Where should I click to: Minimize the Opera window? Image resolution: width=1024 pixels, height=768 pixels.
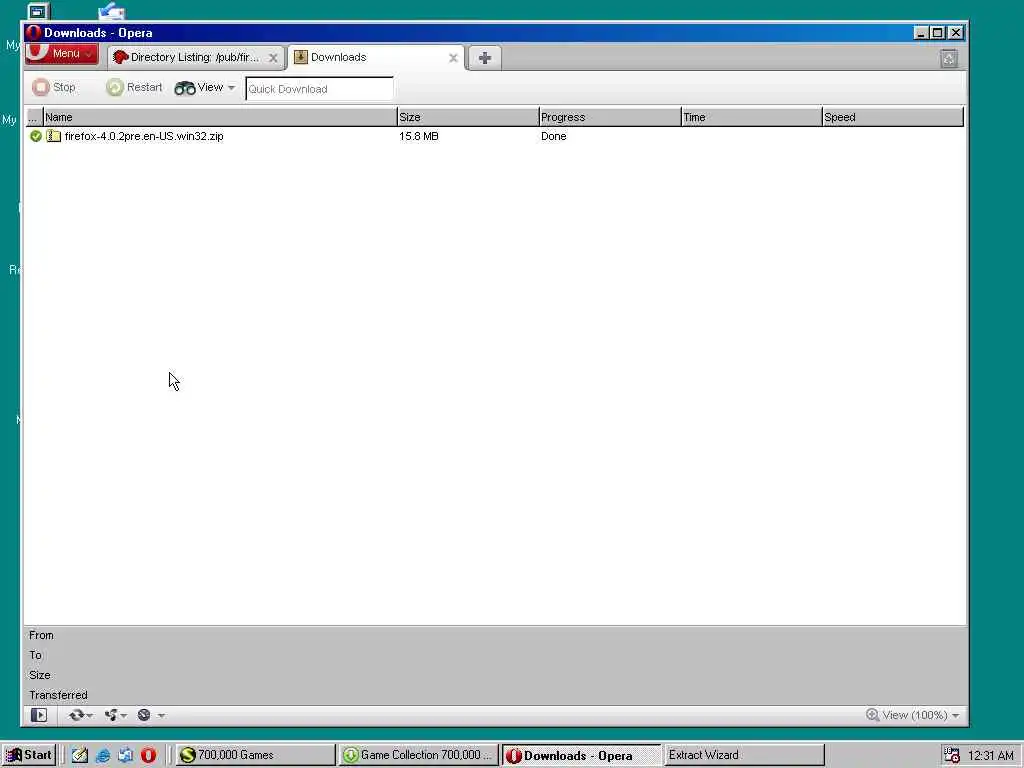tap(921, 33)
